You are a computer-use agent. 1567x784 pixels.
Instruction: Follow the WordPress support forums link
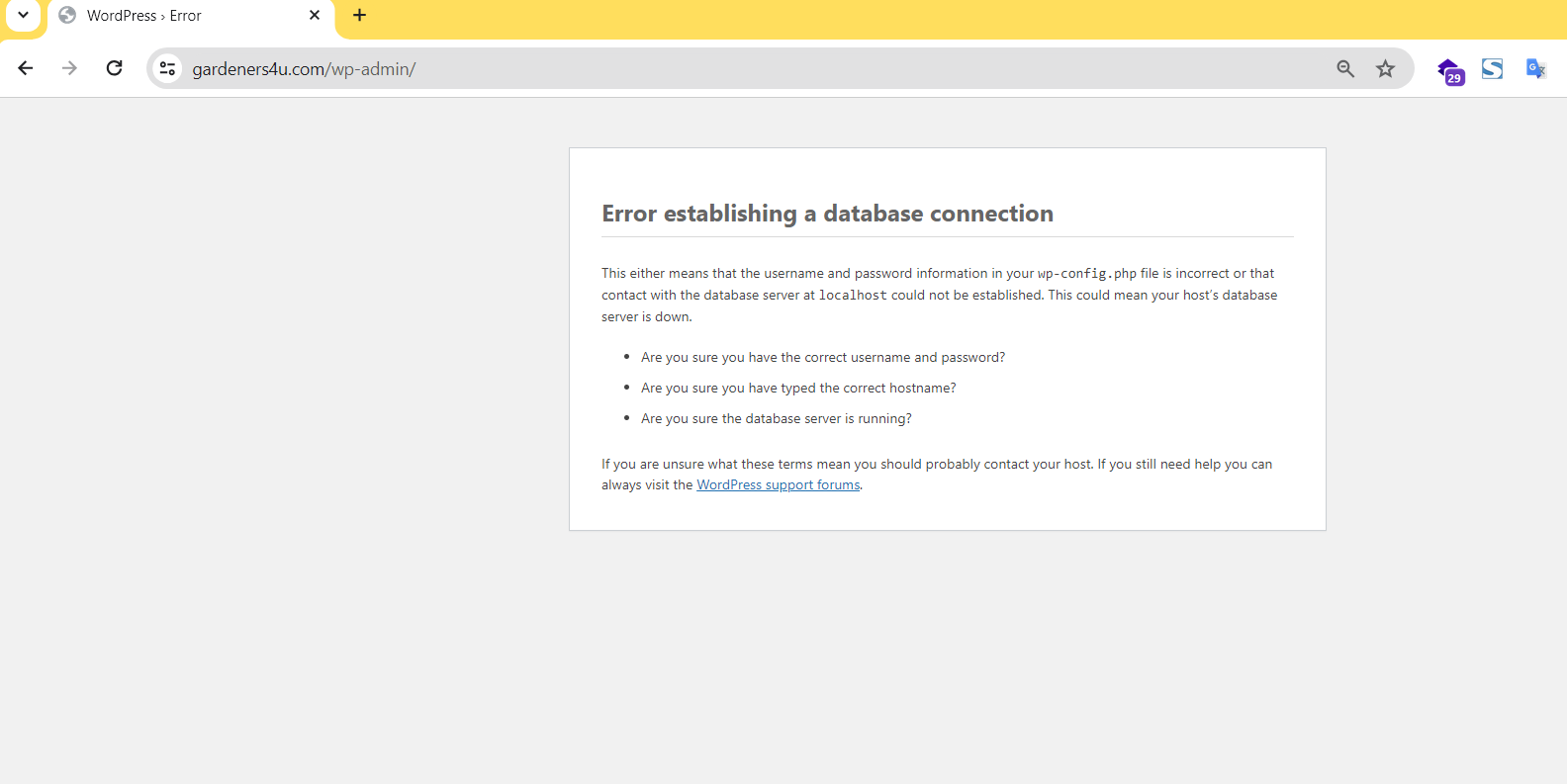(779, 484)
